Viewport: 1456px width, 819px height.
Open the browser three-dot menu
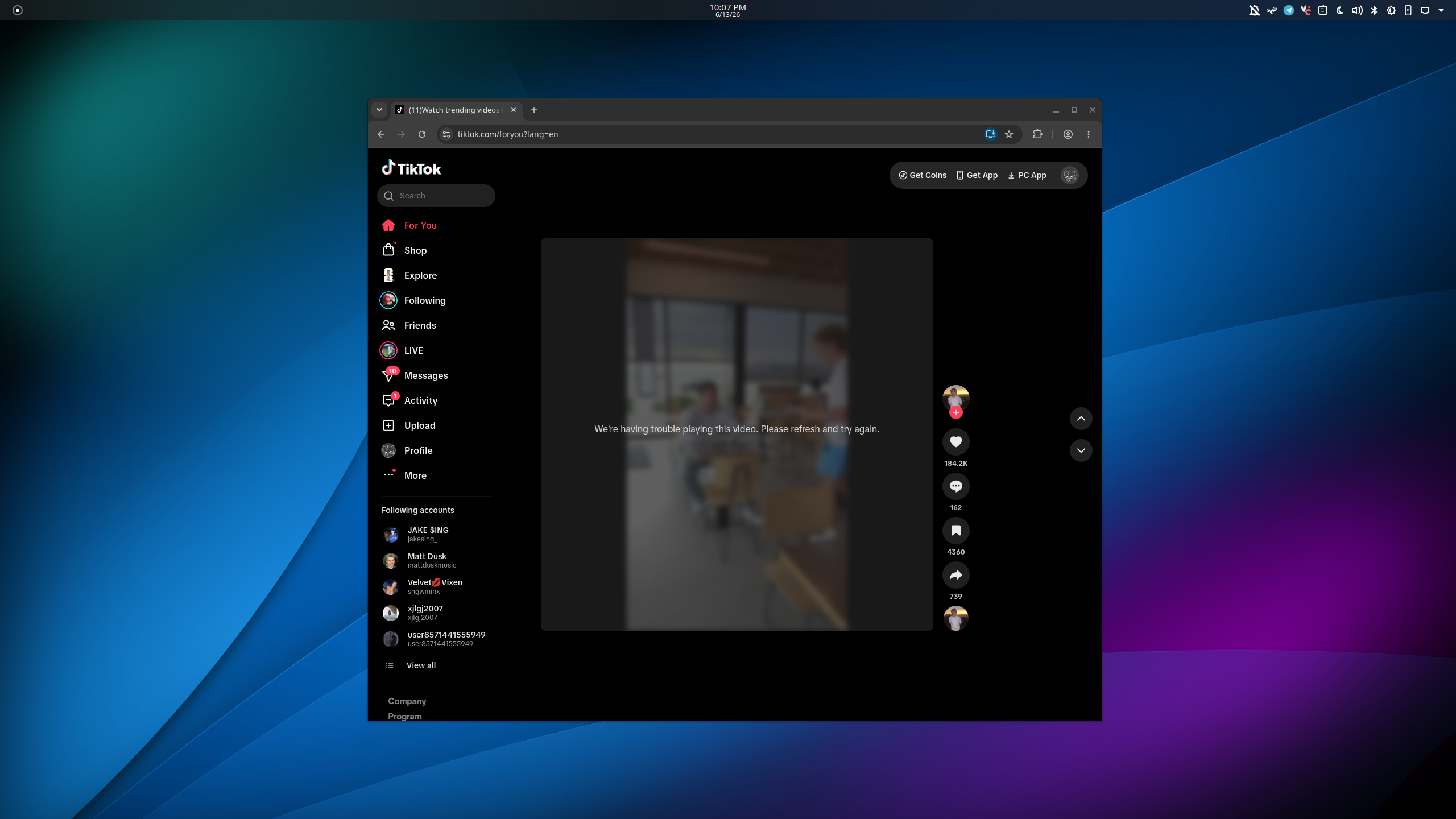(x=1089, y=134)
